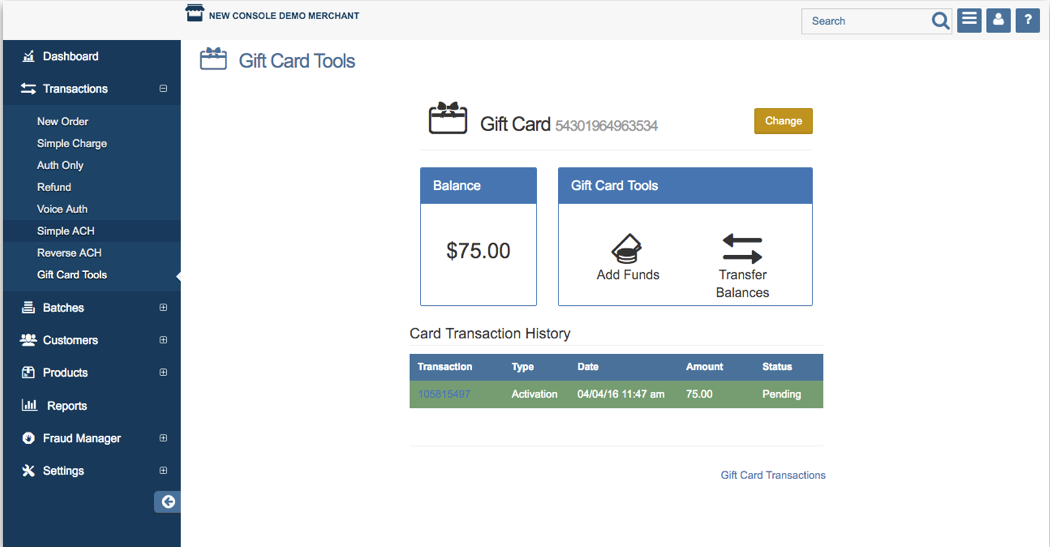
Task: Click the Activation type cell
Action: tap(534, 394)
